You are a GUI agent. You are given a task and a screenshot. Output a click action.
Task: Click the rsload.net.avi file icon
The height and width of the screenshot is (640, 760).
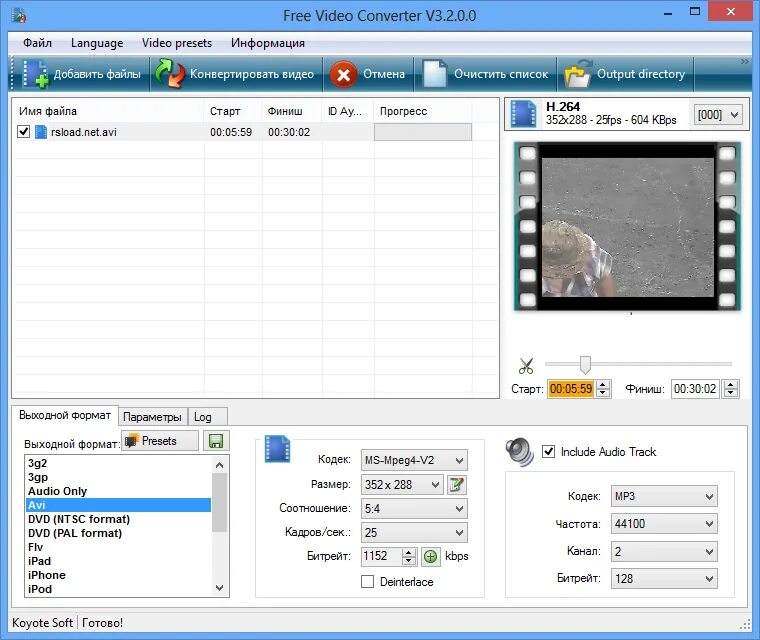click(x=41, y=132)
